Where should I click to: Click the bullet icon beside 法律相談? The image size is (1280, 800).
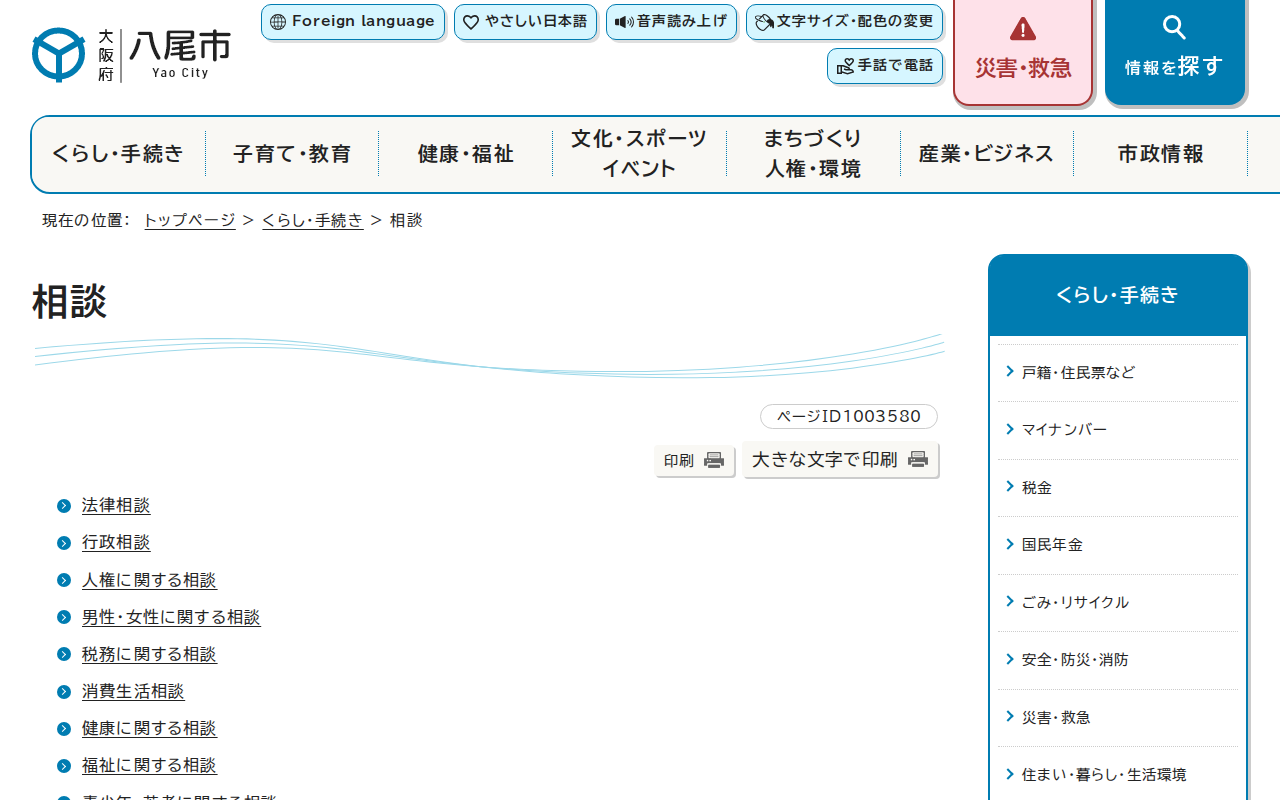pyautogui.click(x=64, y=506)
